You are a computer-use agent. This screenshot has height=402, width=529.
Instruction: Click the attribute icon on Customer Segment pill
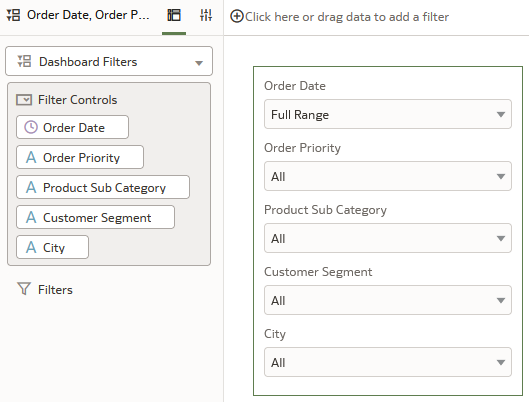[31, 218]
